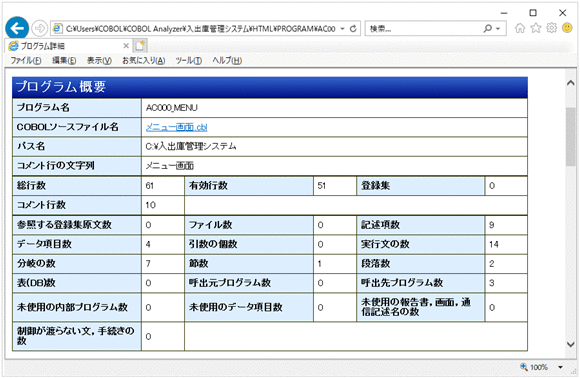Open the メニュー画面.cbl source link

176,127
